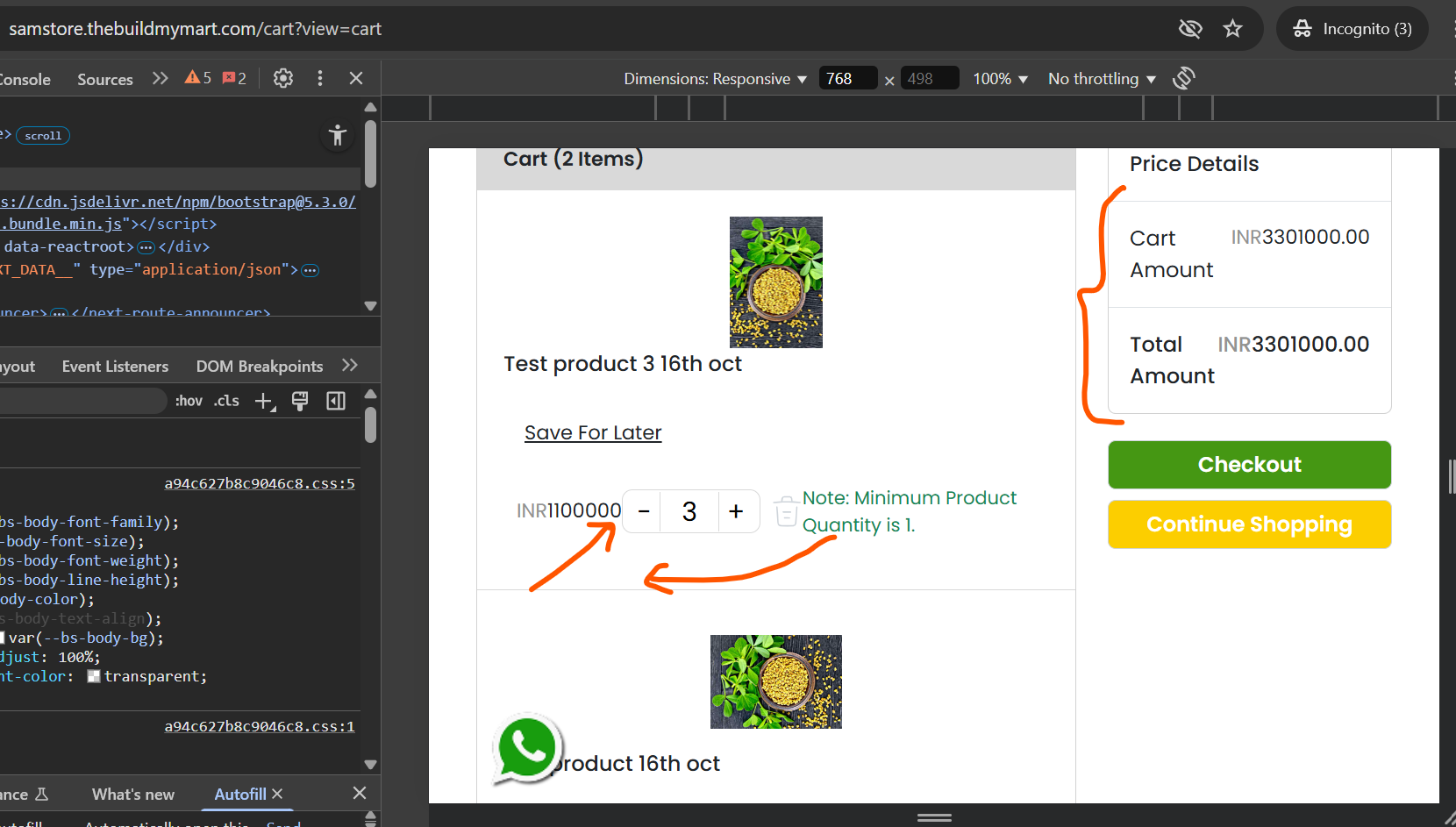Click the scroll badge in Elements panel
Image resolution: width=1456 pixels, height=827 pixels.
(x=43, y=136)
